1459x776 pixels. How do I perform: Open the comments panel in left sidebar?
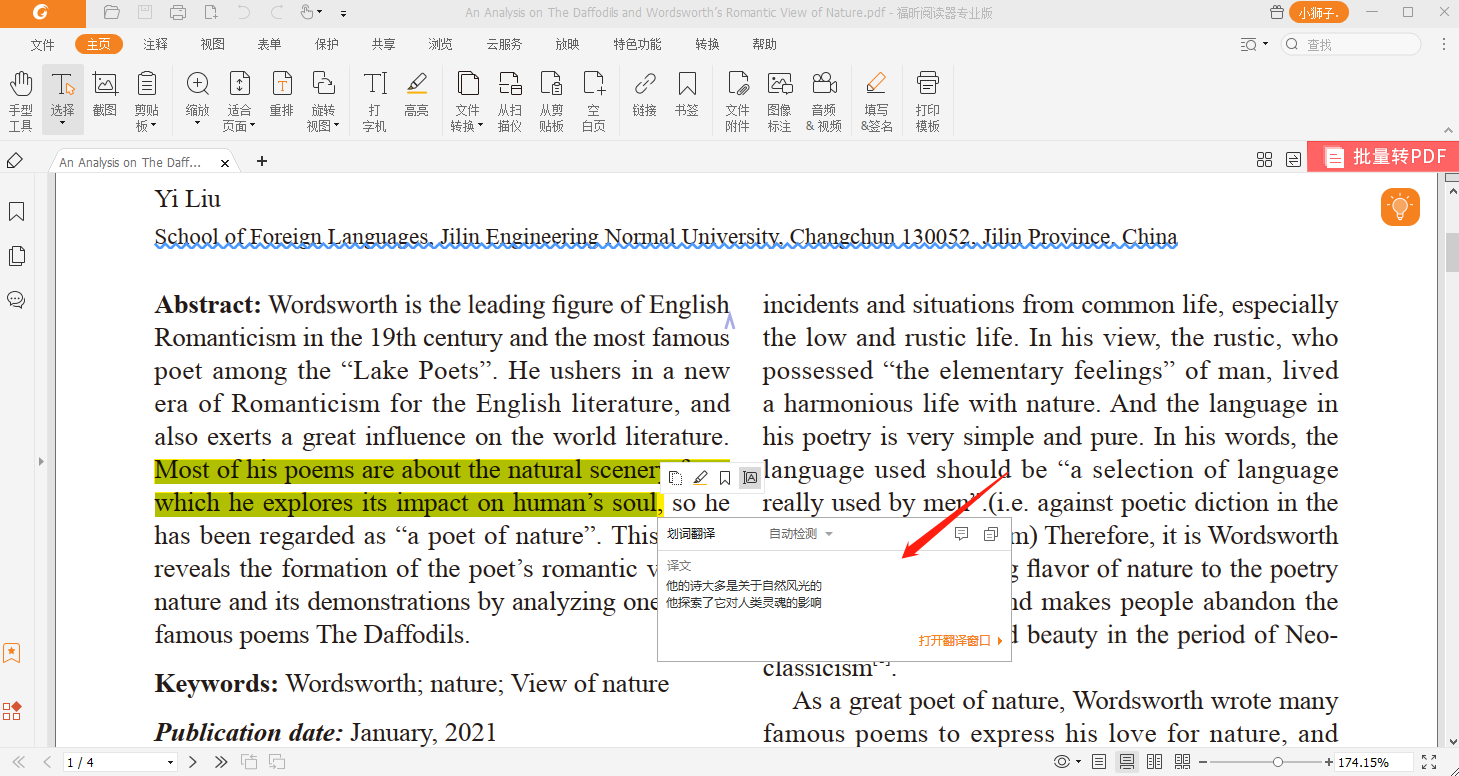(x=16, y=300)
